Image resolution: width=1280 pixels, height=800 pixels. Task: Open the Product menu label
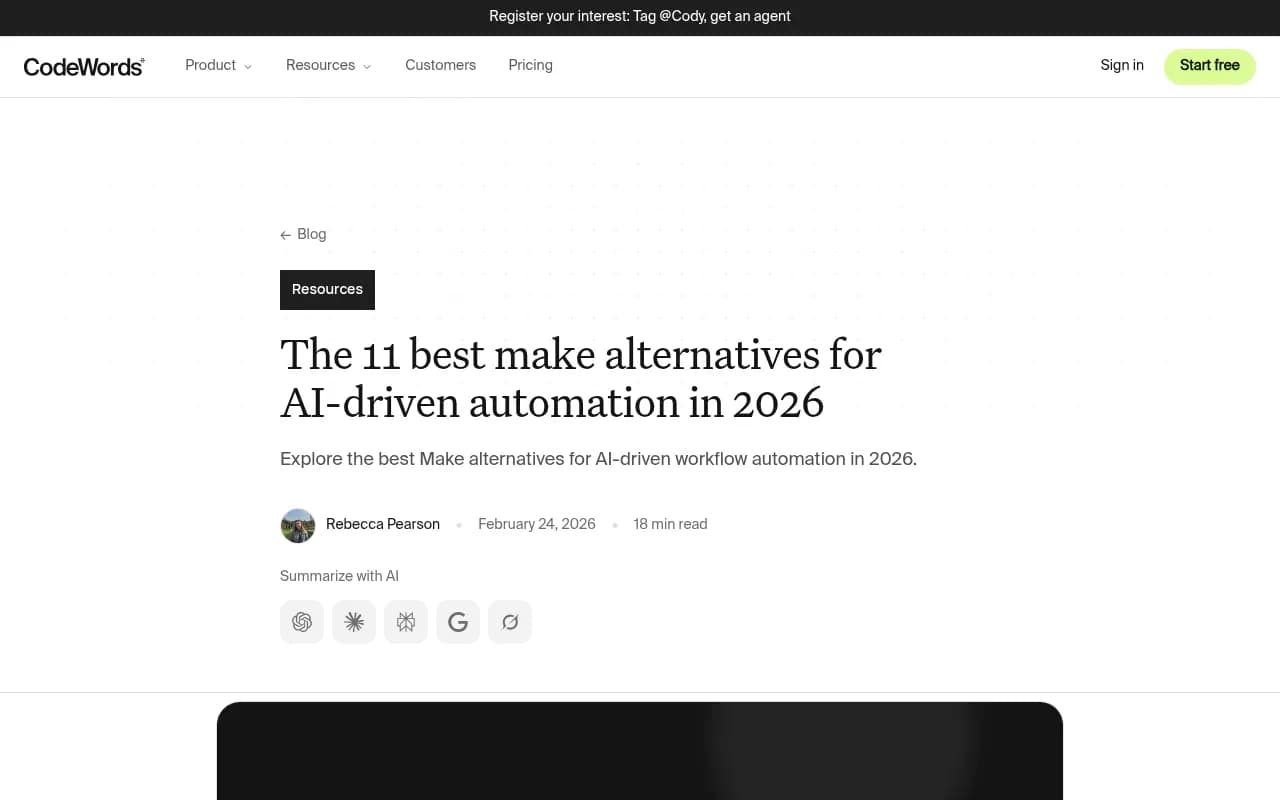tap(210, 65)
